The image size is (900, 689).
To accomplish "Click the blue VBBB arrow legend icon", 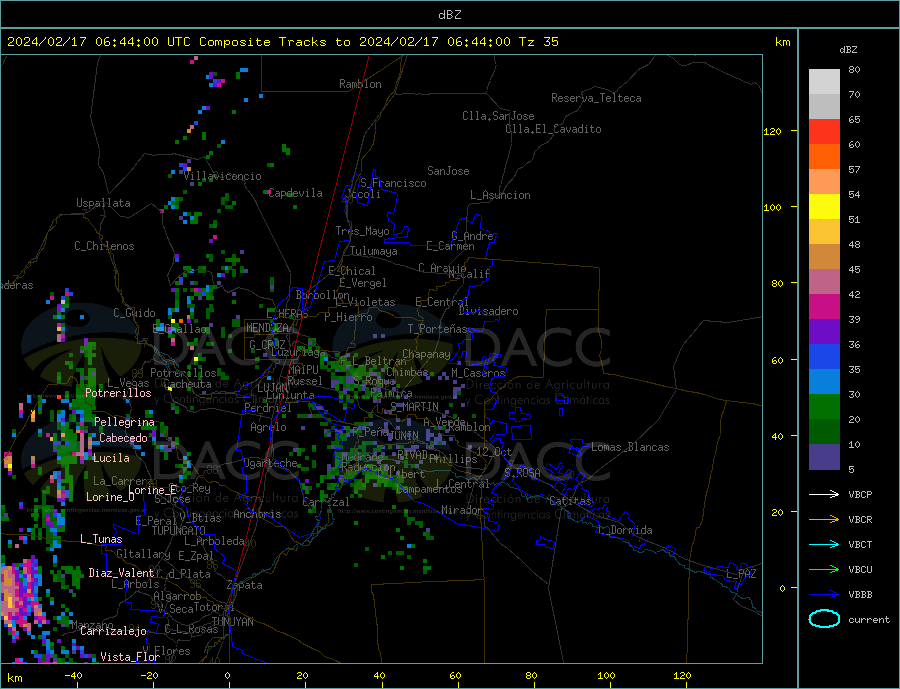I will (824, 594).
